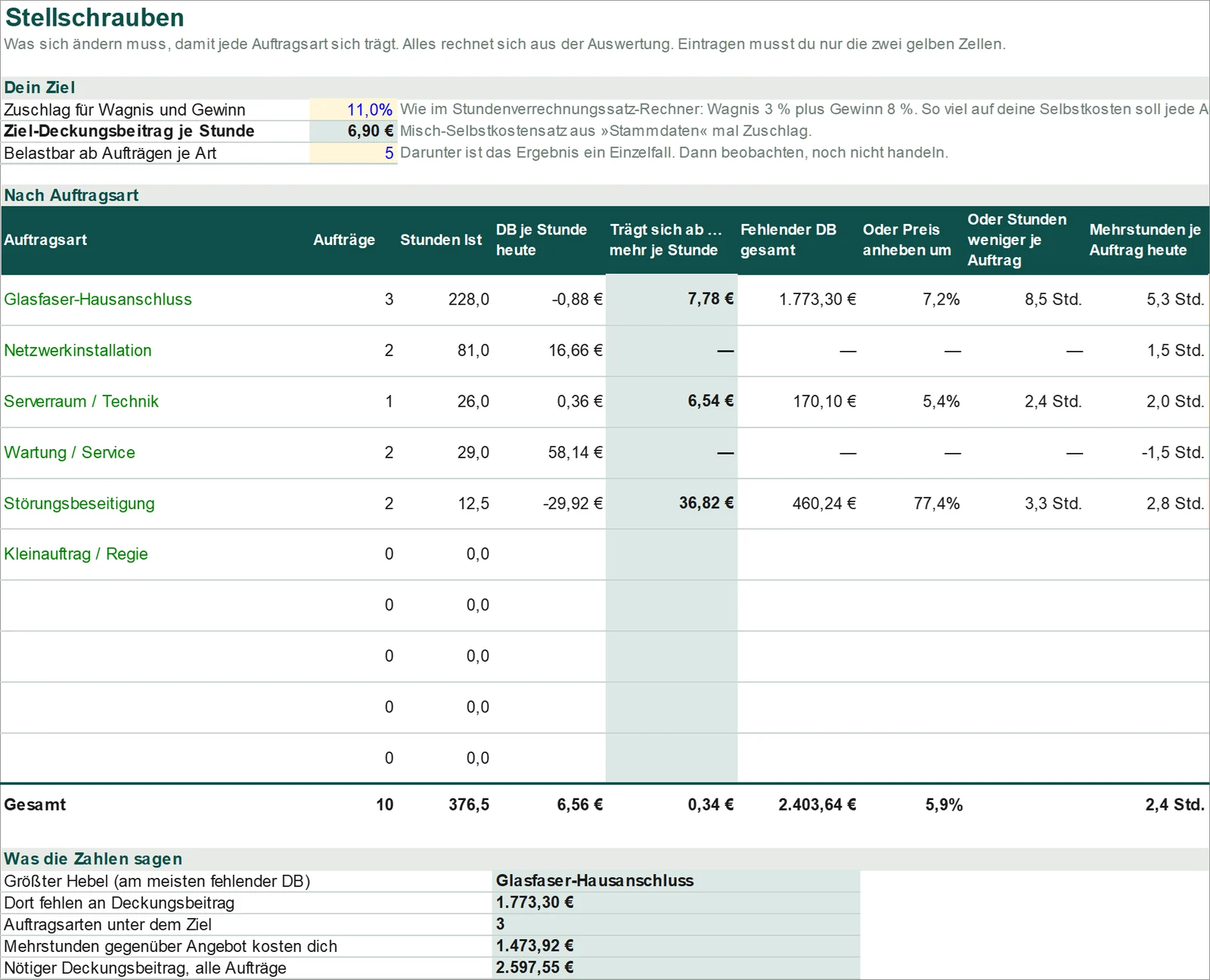1210x980 pixels.
Task: Open the Kleinauftrag / Regie link
Action: click(x=76, y=554)
